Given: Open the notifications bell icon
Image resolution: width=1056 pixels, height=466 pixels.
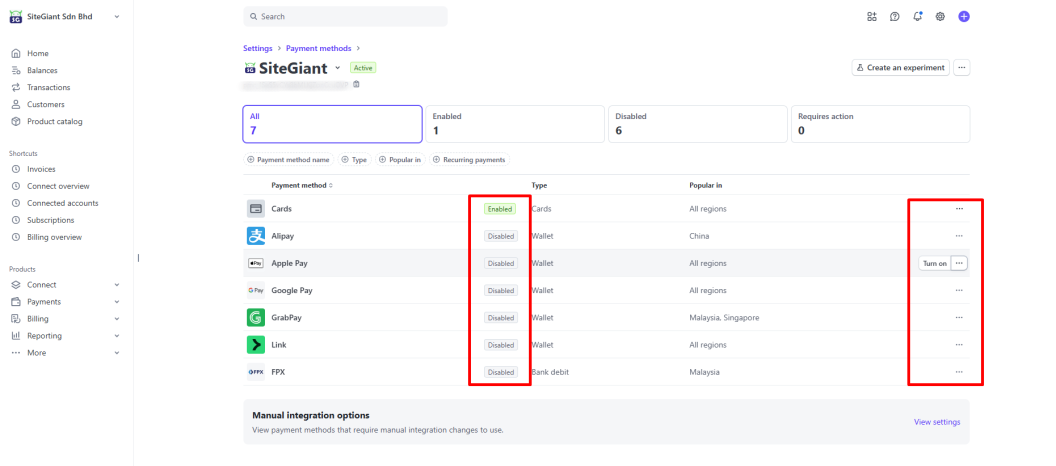Looking at the screenshot, I should coord(917,16).
